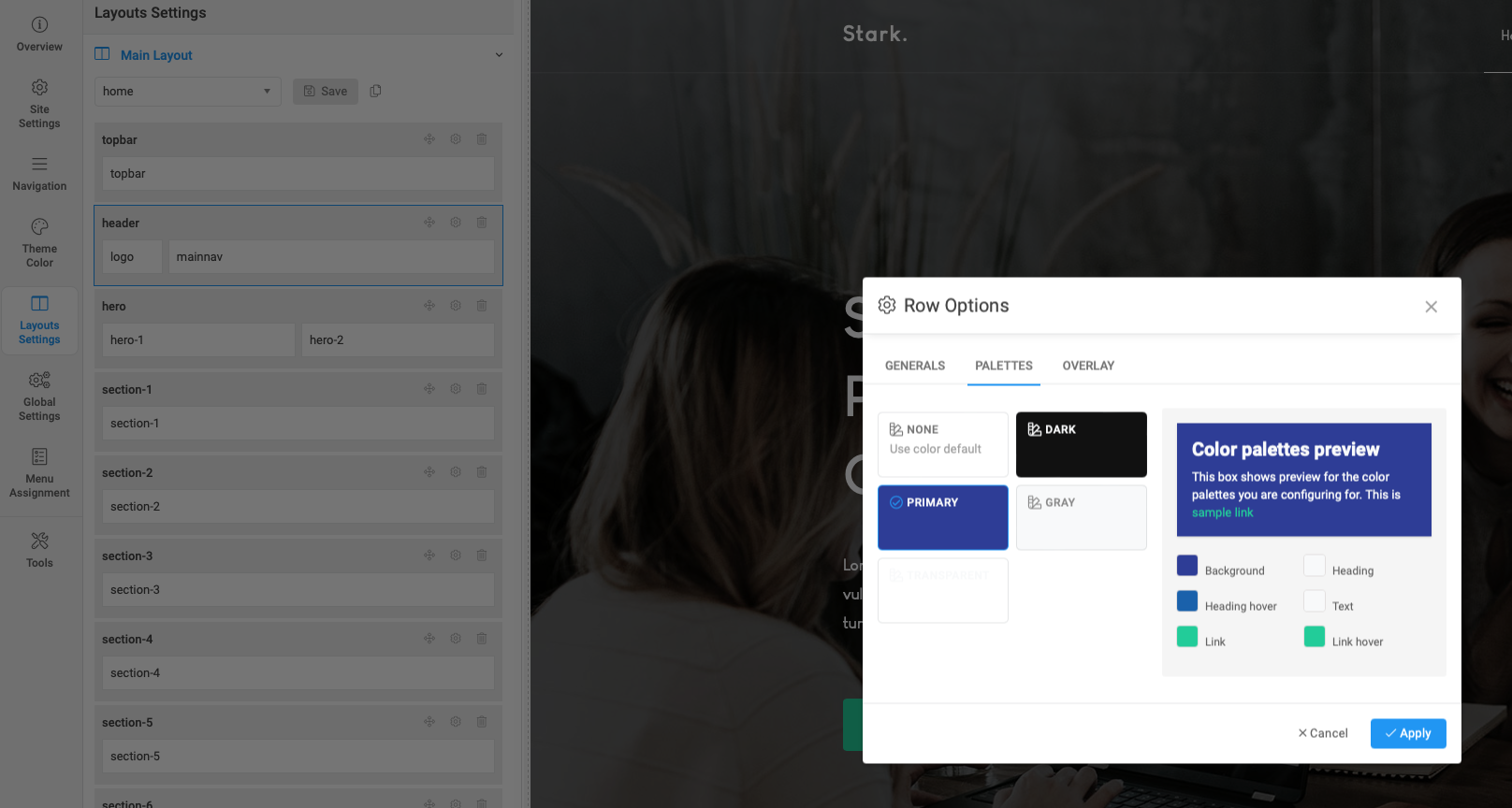This screenshot has height=808, width=1512.
Task: Click the Main Layout heading
Action: coord(156,55)
